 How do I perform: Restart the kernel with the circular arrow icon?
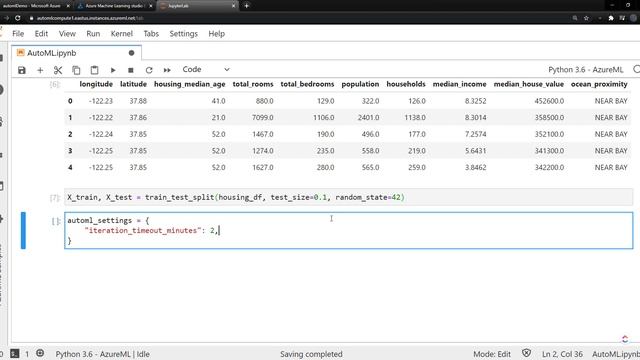pos(149,70)
